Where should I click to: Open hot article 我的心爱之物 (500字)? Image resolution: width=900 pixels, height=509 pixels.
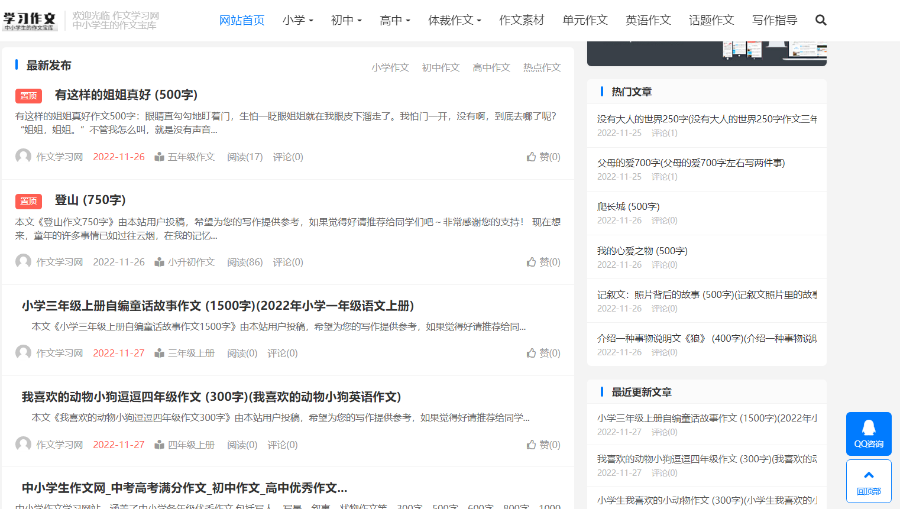642,251
